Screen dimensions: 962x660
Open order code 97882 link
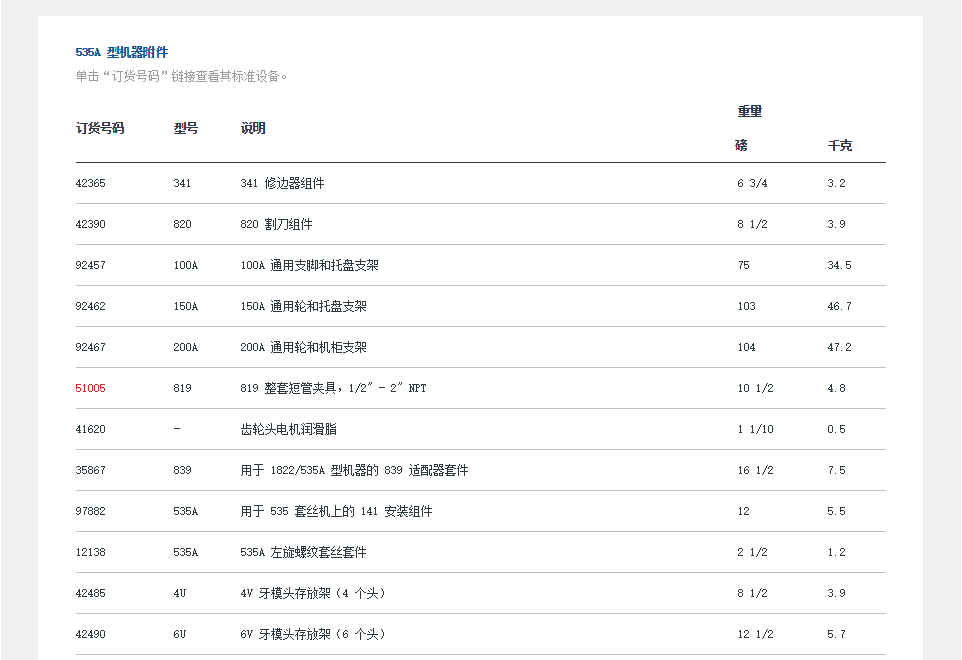point(90,512)
